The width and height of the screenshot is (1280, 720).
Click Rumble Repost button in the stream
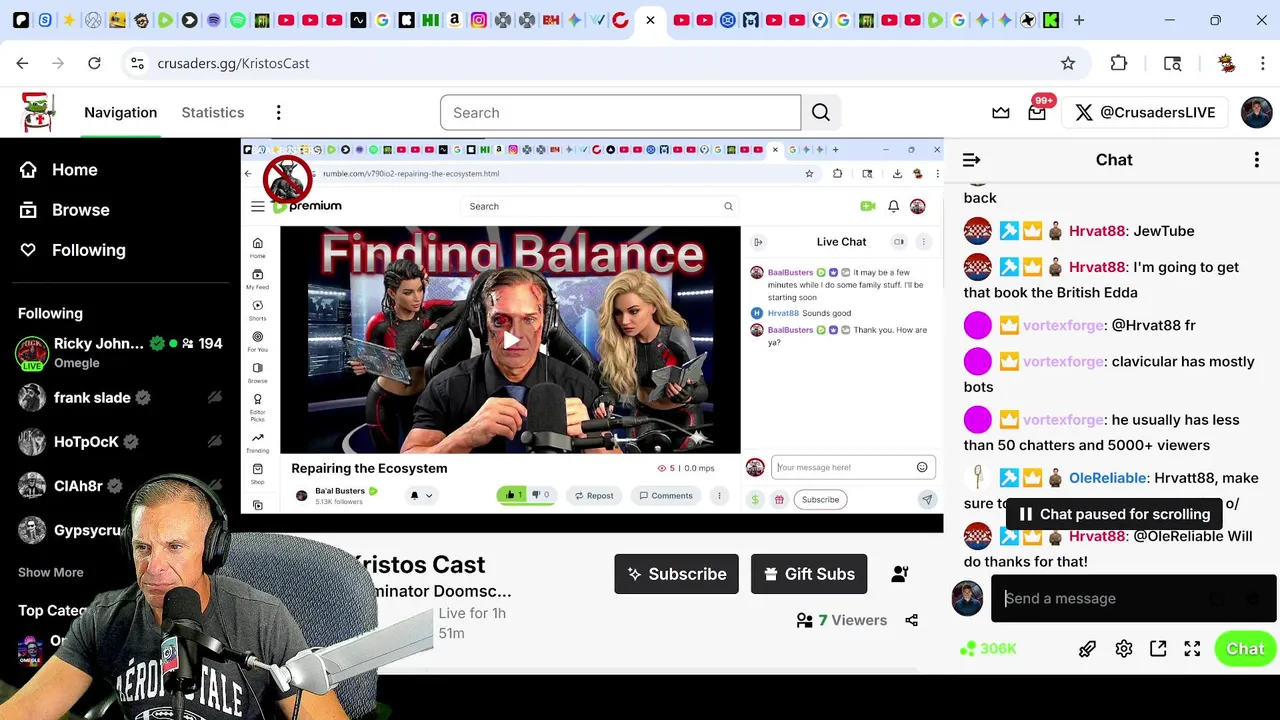coord(592,495)
